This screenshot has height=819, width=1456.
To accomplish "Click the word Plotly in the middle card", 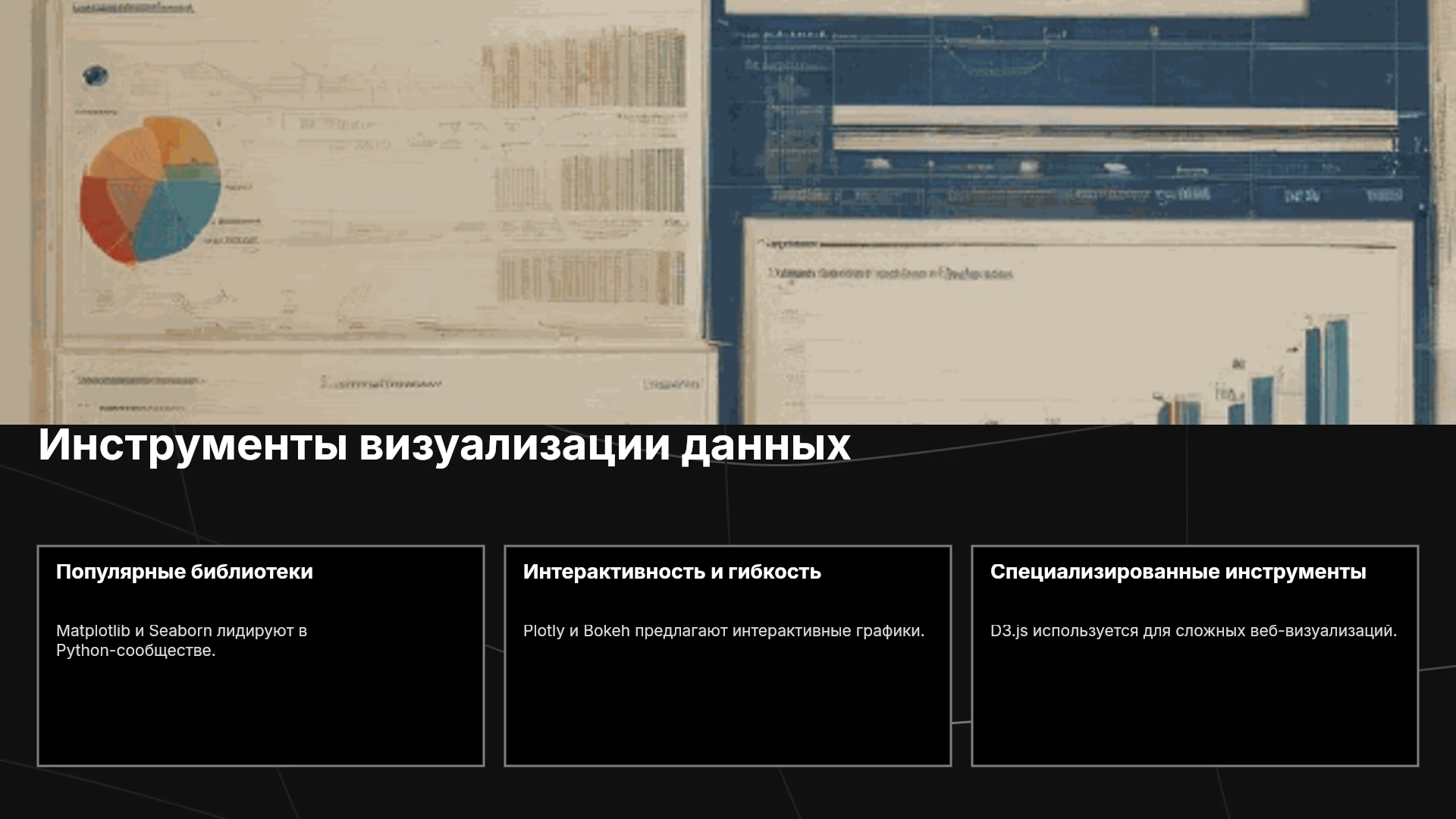I will 544,631.
